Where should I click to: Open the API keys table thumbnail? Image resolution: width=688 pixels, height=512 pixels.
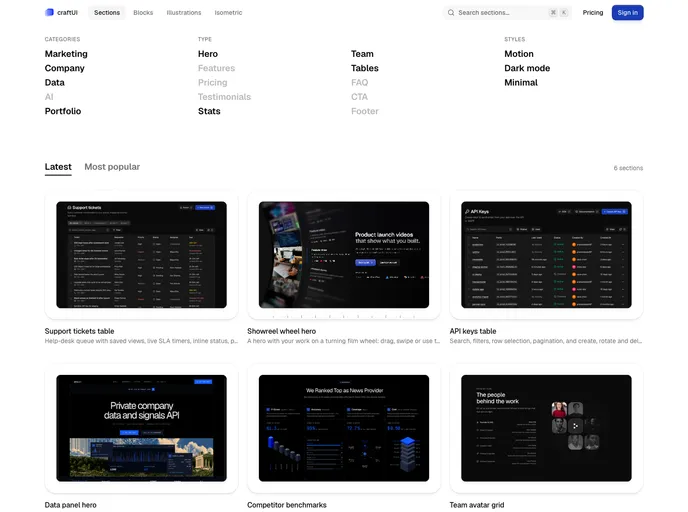[x=546, y=255]
